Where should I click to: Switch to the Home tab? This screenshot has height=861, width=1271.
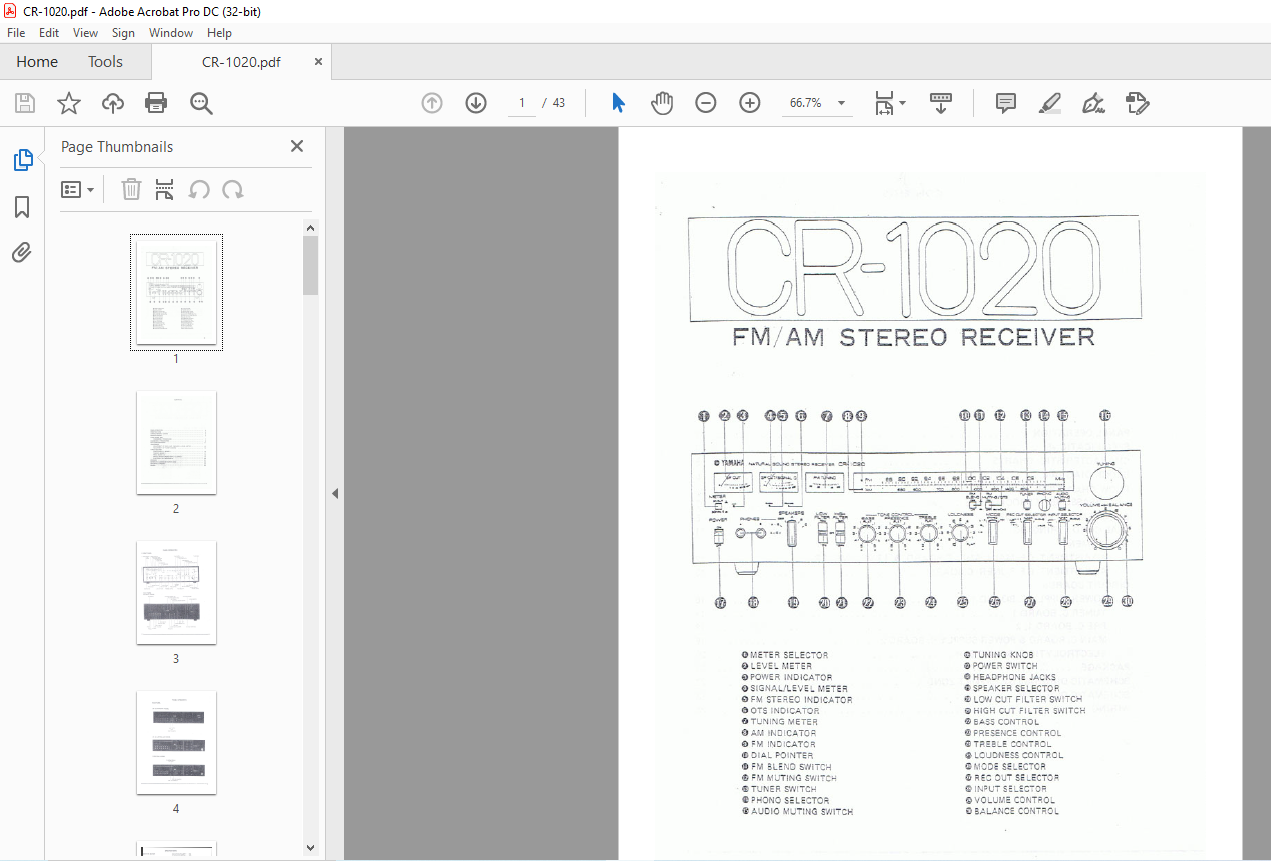(37, 62)
